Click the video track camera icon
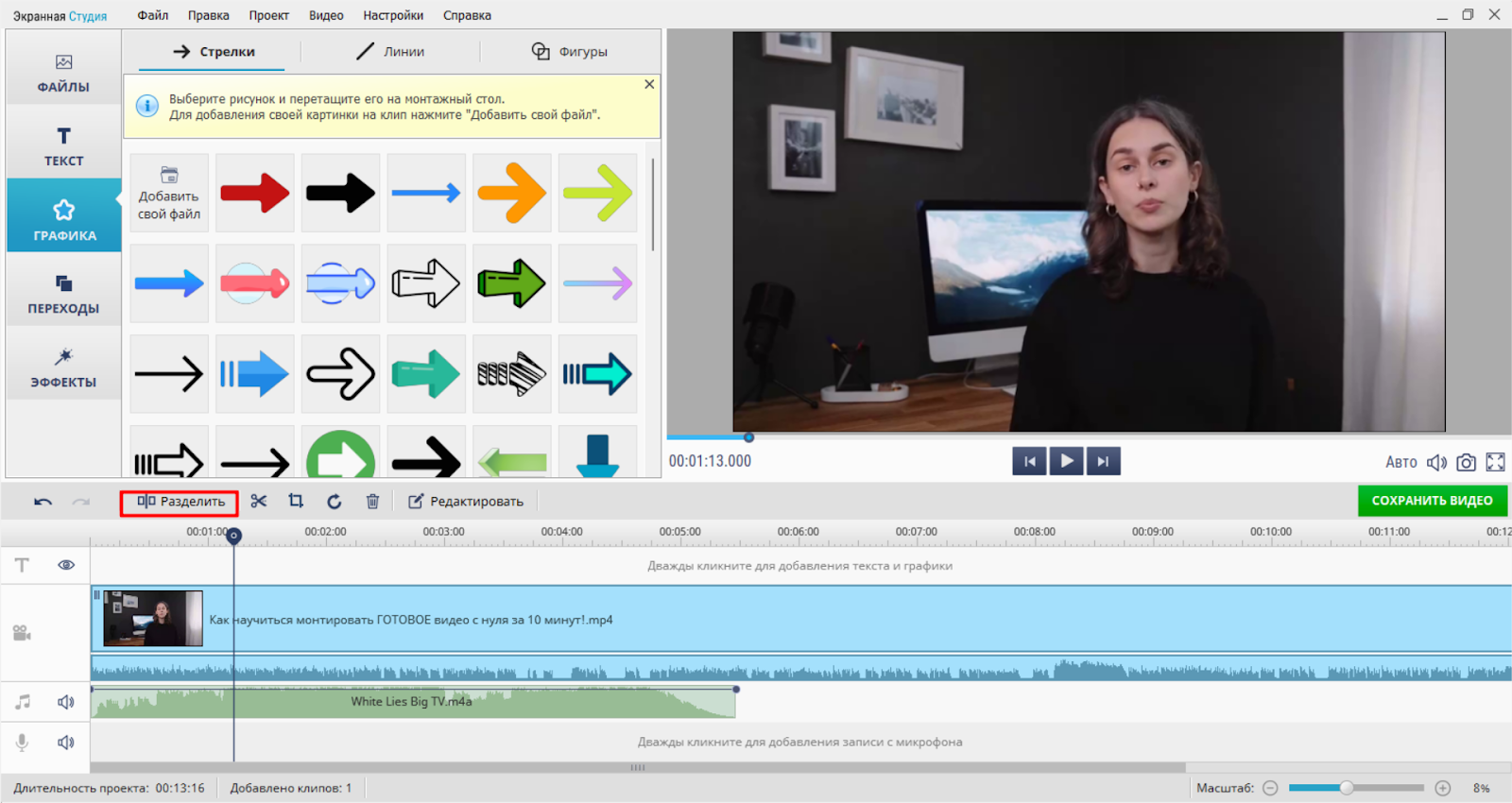The image size is (1512, 803). (x=22, y=633)
